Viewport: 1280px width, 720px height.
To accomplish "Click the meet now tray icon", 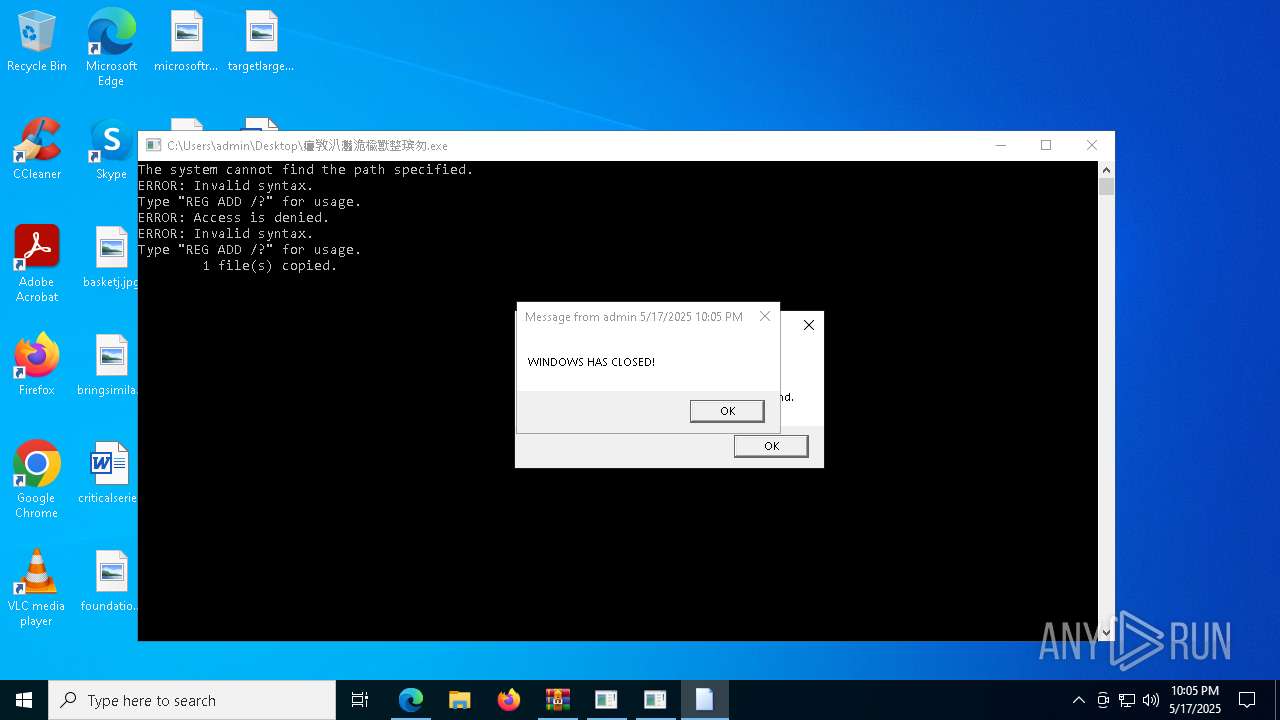I will click(x=1103, y=700).
